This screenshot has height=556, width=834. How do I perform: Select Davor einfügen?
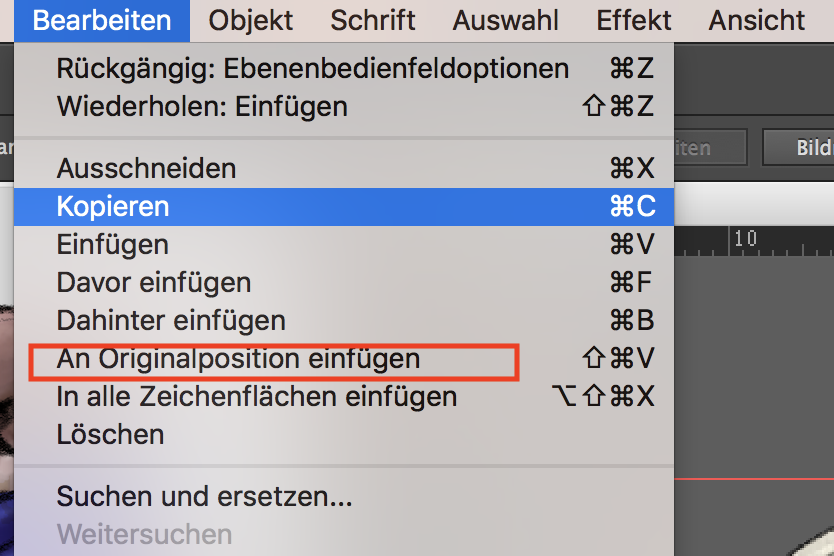pyautogui.click(x=344, y=283)
